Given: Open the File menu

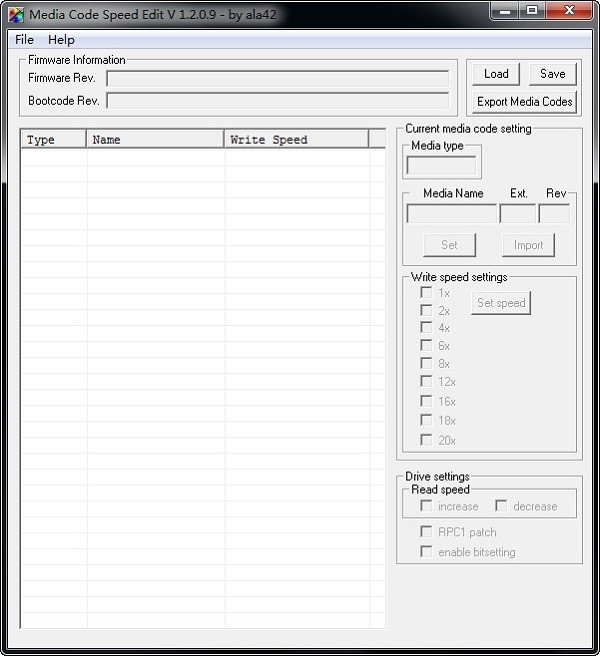Looking at the screenshot, I should click(24, 40).
